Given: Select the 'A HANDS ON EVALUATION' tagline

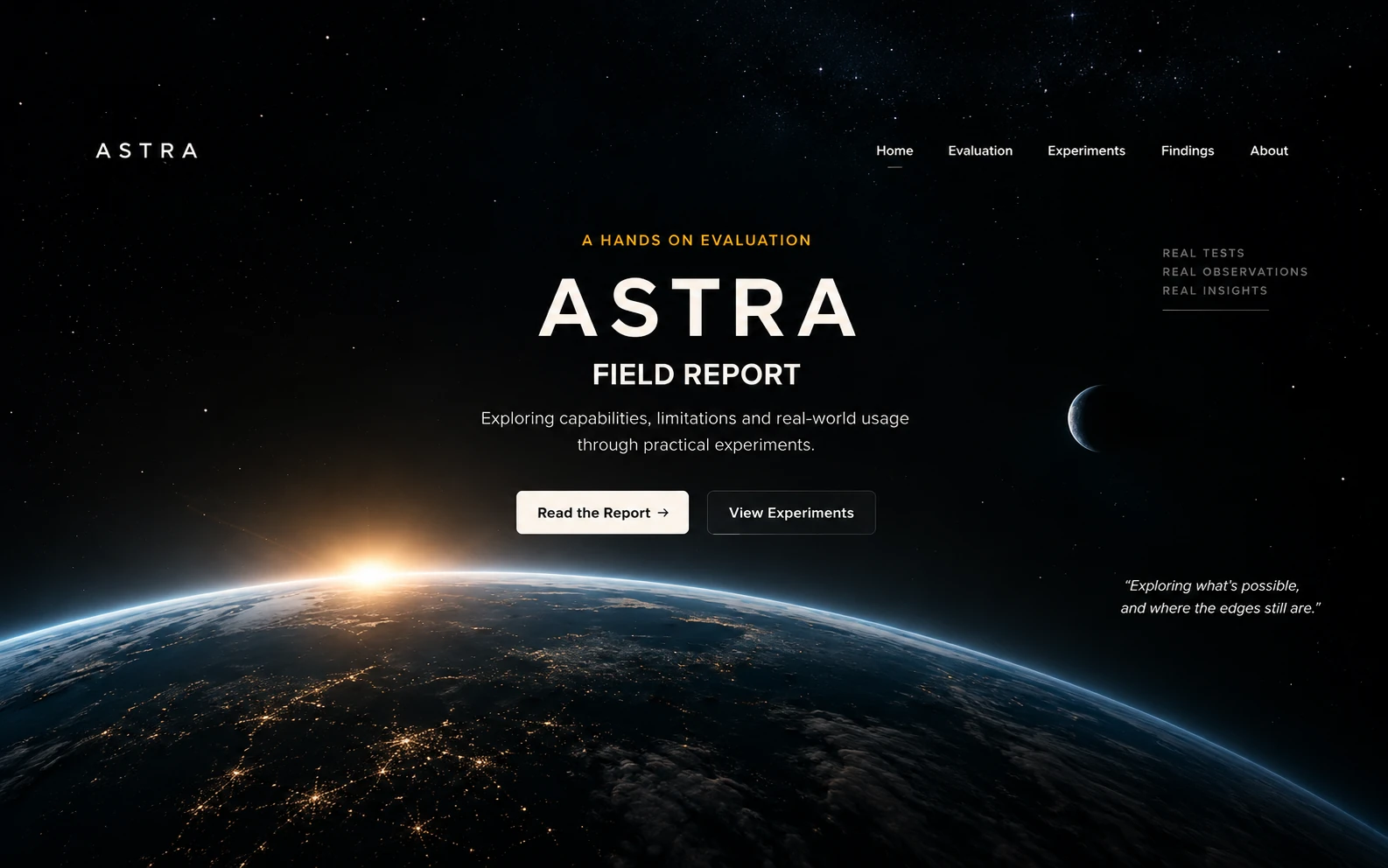Looking at the screenshot, I should [697, 240].
